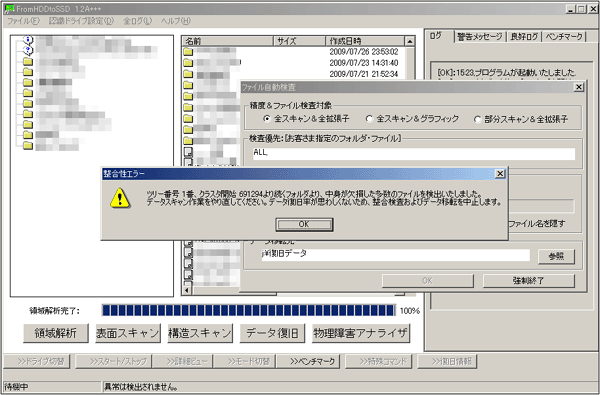Click the 領域解析完了 progress bar
Screen dimensions: 600x395
tap(249, 310)
